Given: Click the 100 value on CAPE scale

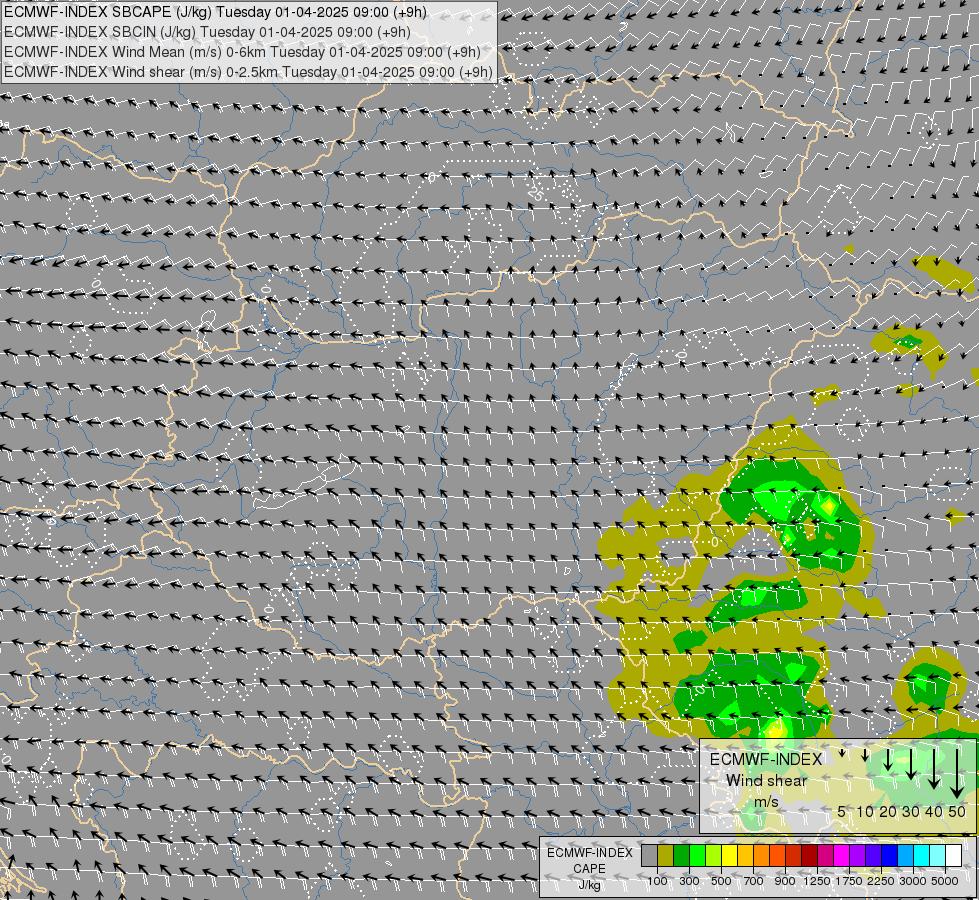Looking at the screenshot, I should coord(657,881).
